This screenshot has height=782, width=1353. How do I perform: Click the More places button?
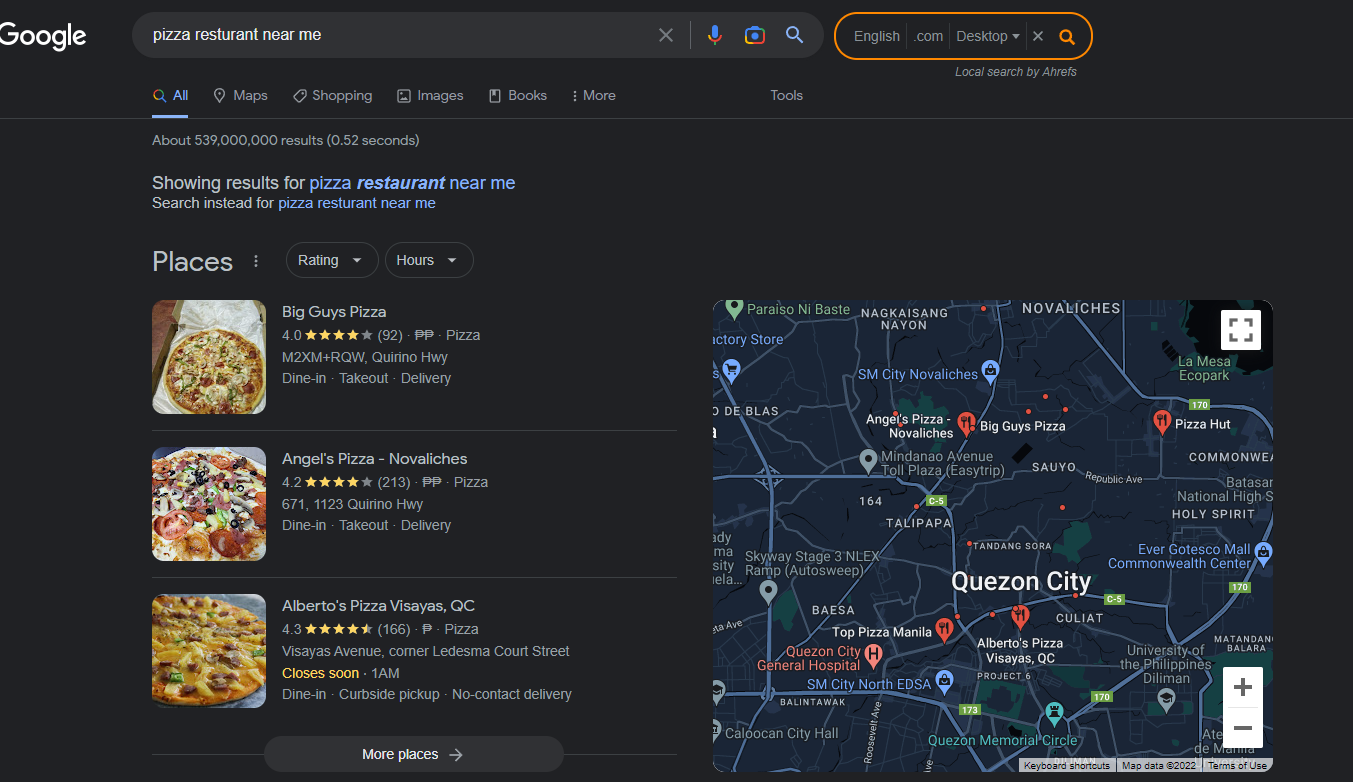click(414, 754)
